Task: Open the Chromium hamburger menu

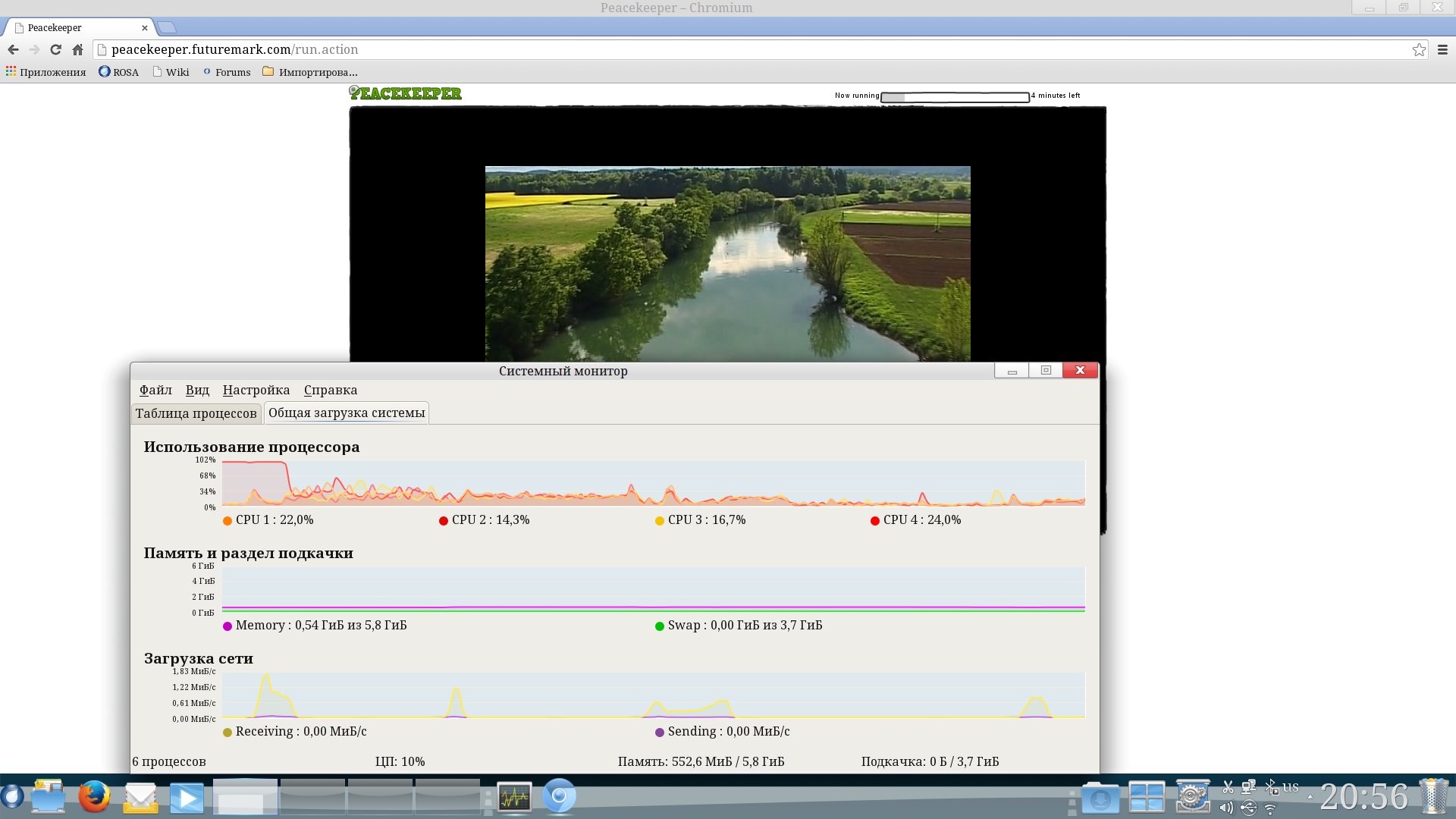Action: click(1442, 49)
